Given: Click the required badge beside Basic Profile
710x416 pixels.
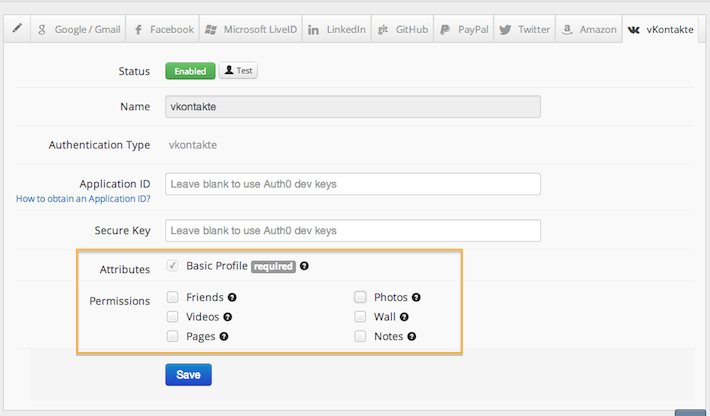Looking at the screenshot, I should coord(273,267).
